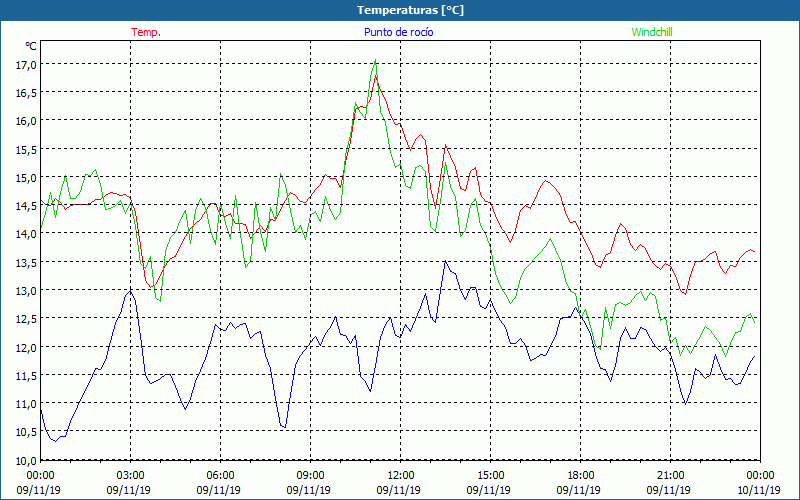Click the 12:00 time label
800x500 pixels.
(x=400, y=475)
